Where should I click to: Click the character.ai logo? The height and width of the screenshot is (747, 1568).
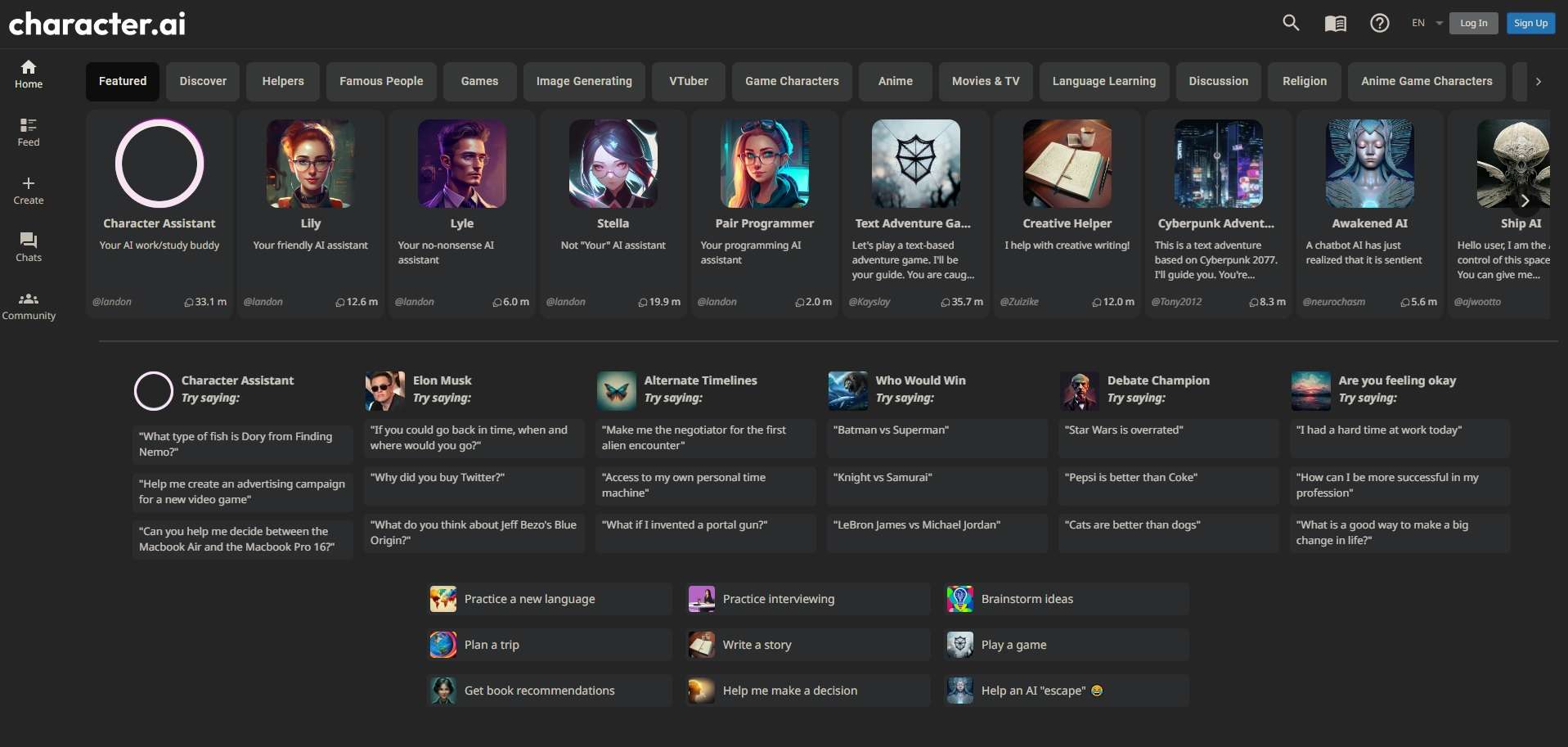(97, 24)
